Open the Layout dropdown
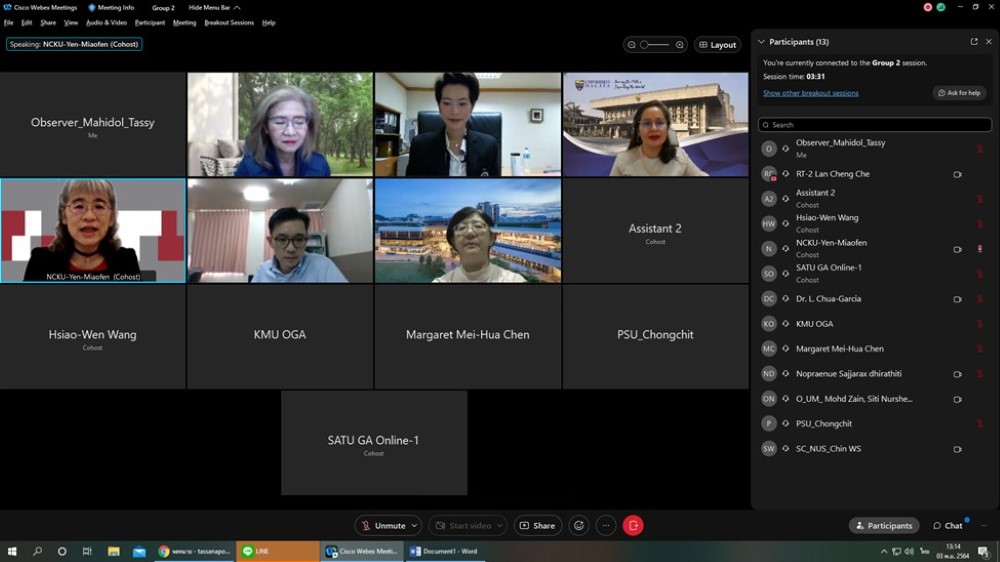Image resolution: width=1000 pixels, height=562 pixels. tap(718, 45)
